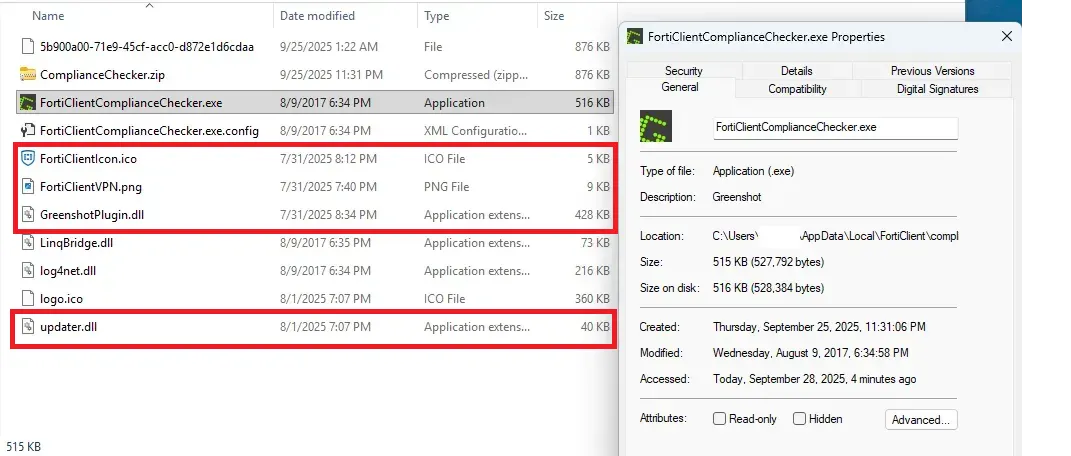This screenshot has width=1071, height=456.
Task: Close the Properties dialog
Action: 1006,37
